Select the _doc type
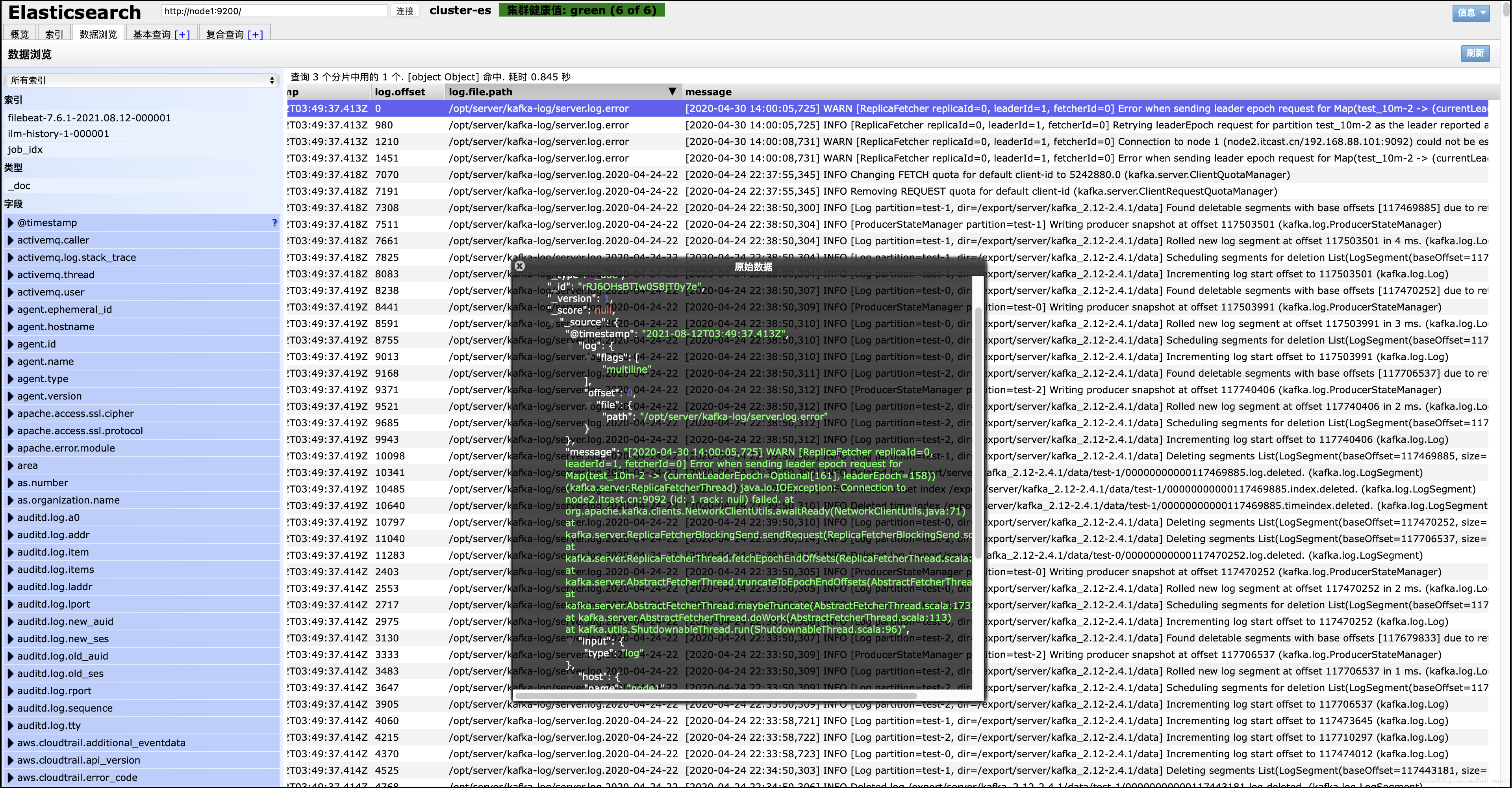This screenshot has width=1512, height=788. 19,186
